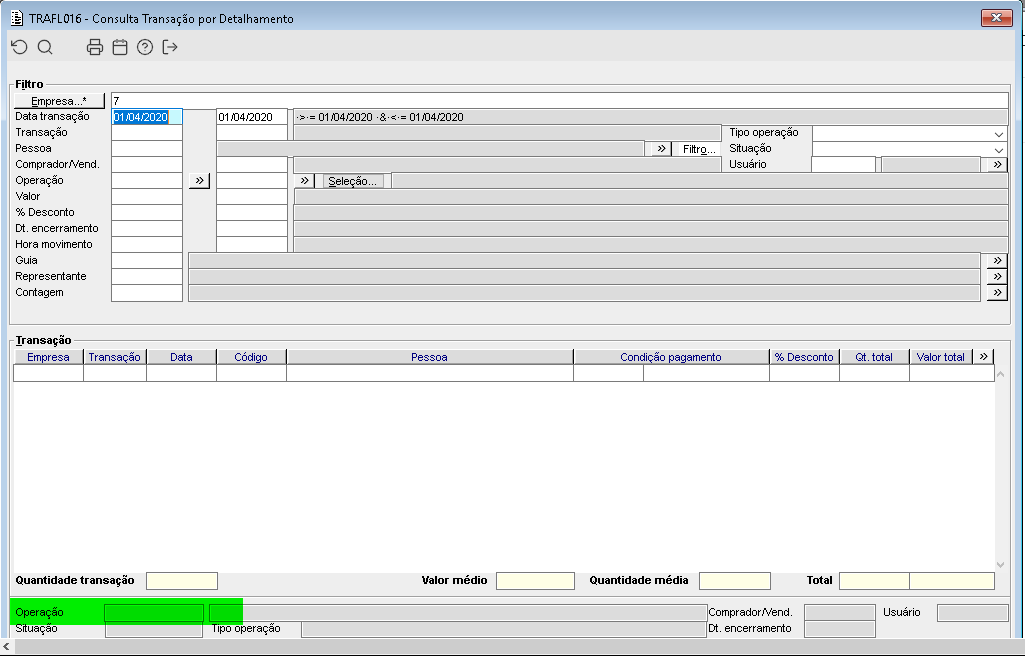Click the Empresa column header
The image size is (1025, 656).
pyautogui.click(x=48, y=357)
